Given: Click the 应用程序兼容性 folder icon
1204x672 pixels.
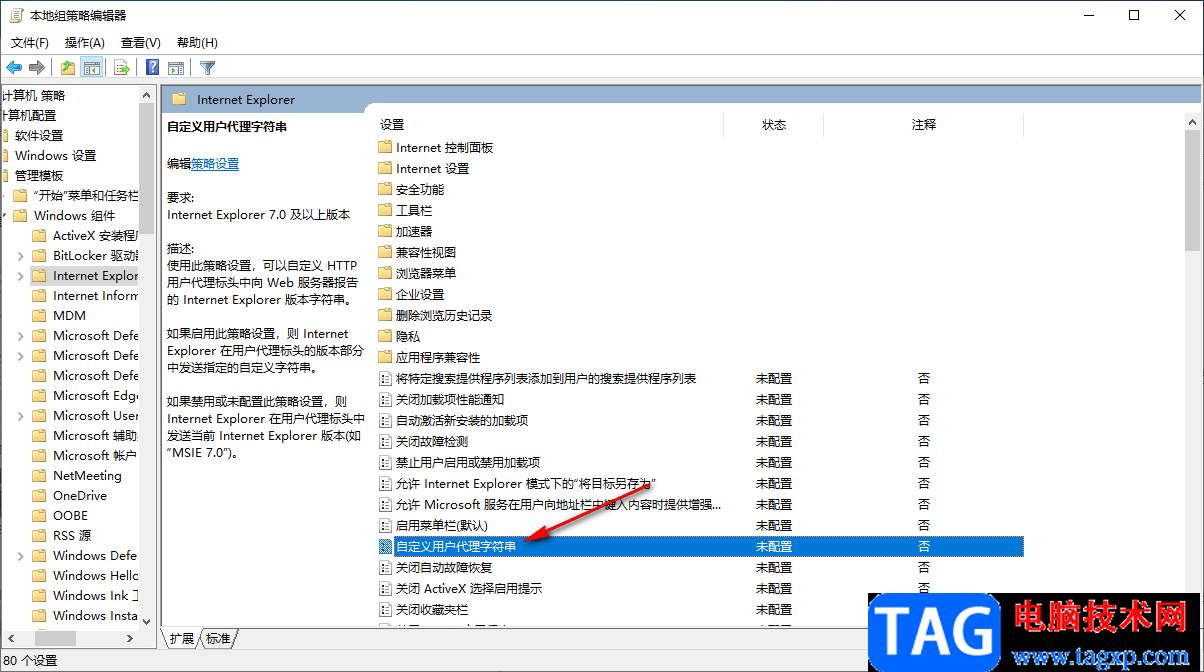Looking at the screenshot, I should (x=385, y=357).
